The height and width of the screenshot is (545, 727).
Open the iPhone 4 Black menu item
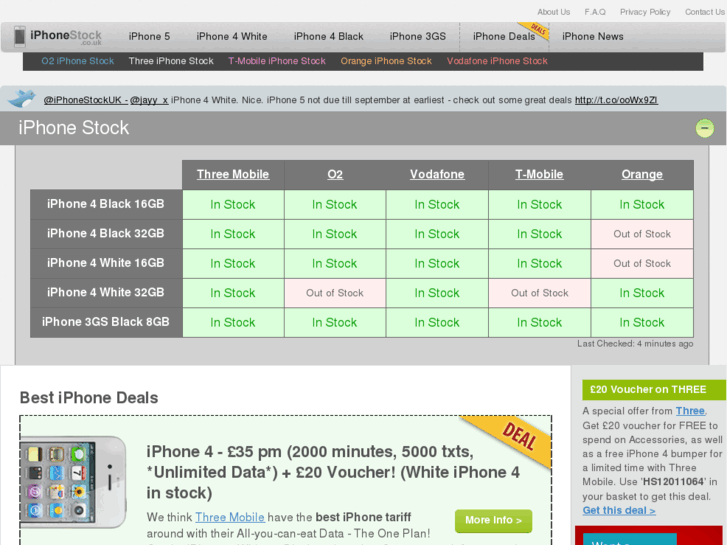pyautogui.click(x=328, y=36)
